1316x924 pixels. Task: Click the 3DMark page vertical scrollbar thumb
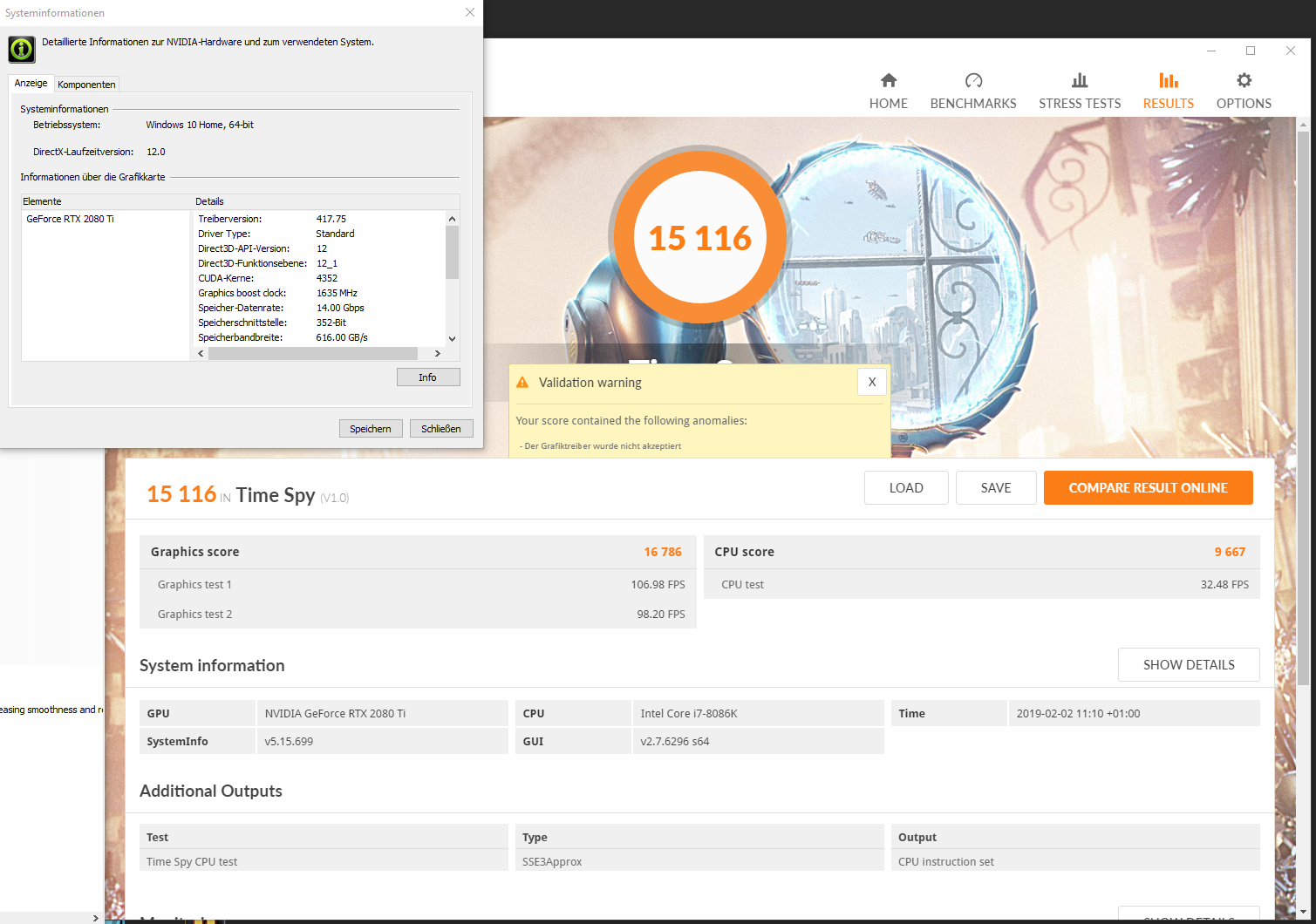[x=1303, y=407]
